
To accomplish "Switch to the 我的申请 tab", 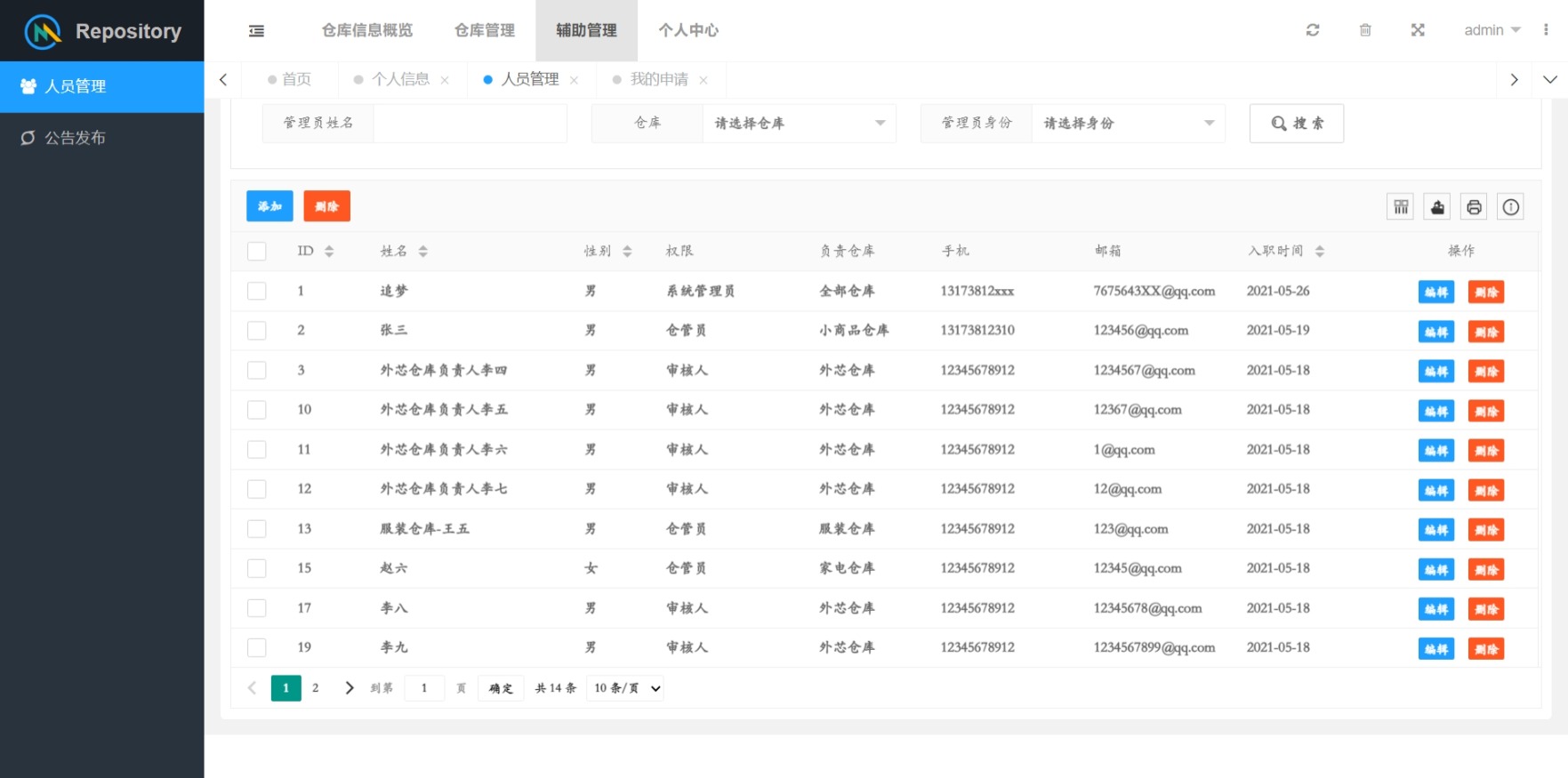I will [659, 80].
